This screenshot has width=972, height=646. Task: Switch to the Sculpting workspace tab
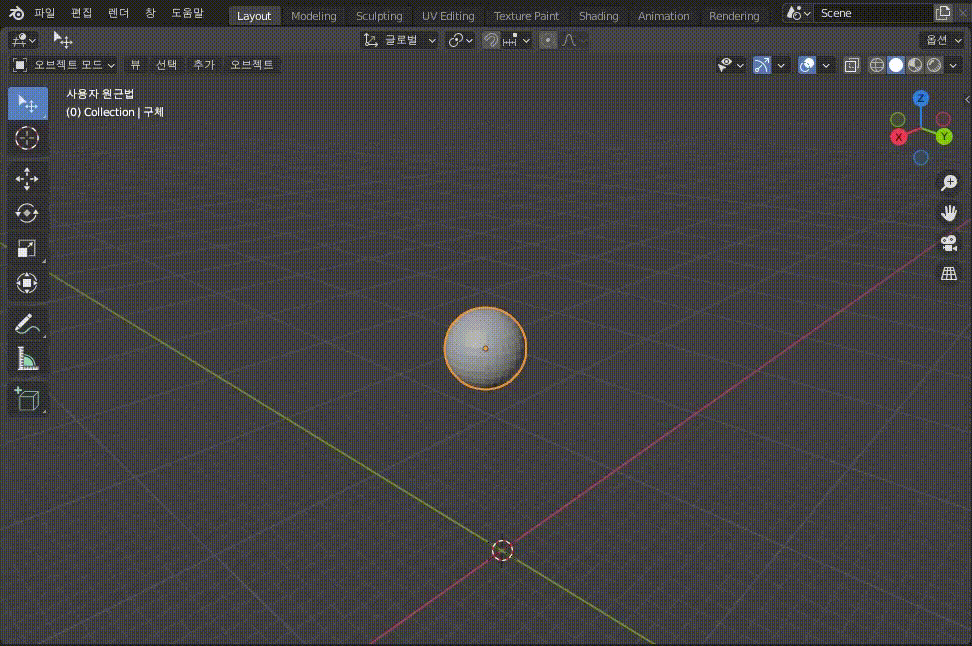(379, 16)
